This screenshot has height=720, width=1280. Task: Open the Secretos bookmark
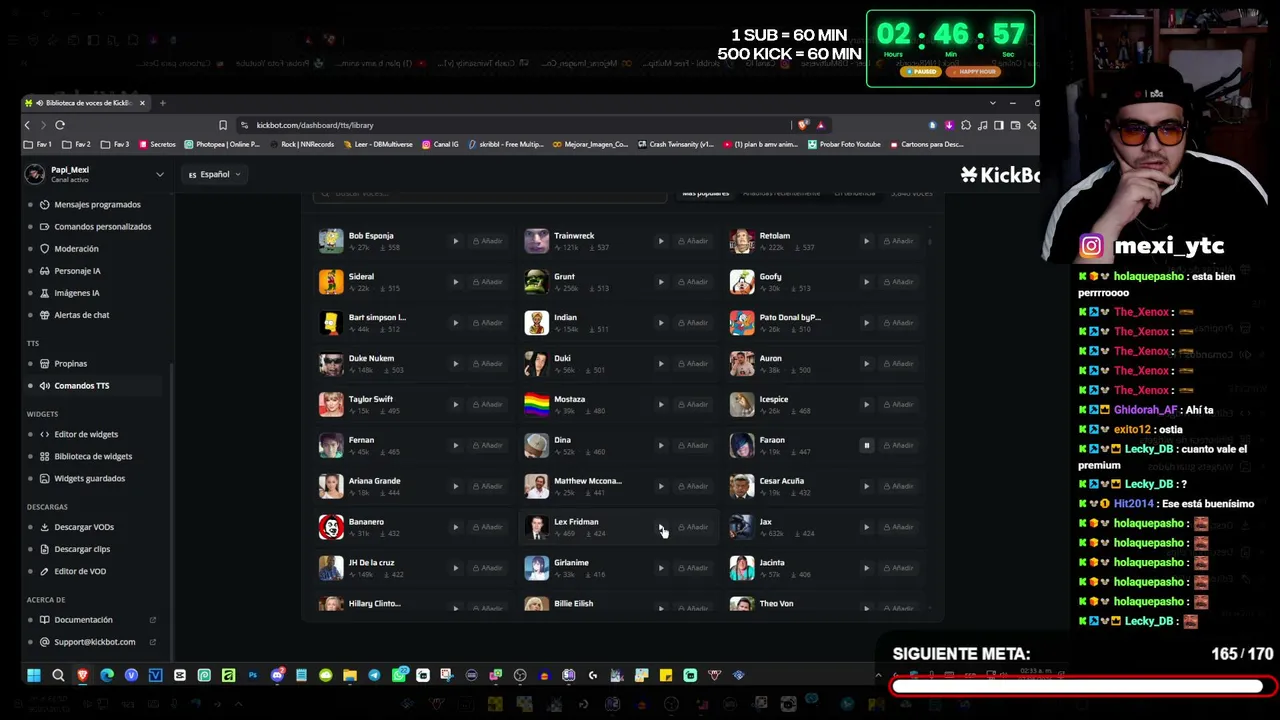click(157, 144)
